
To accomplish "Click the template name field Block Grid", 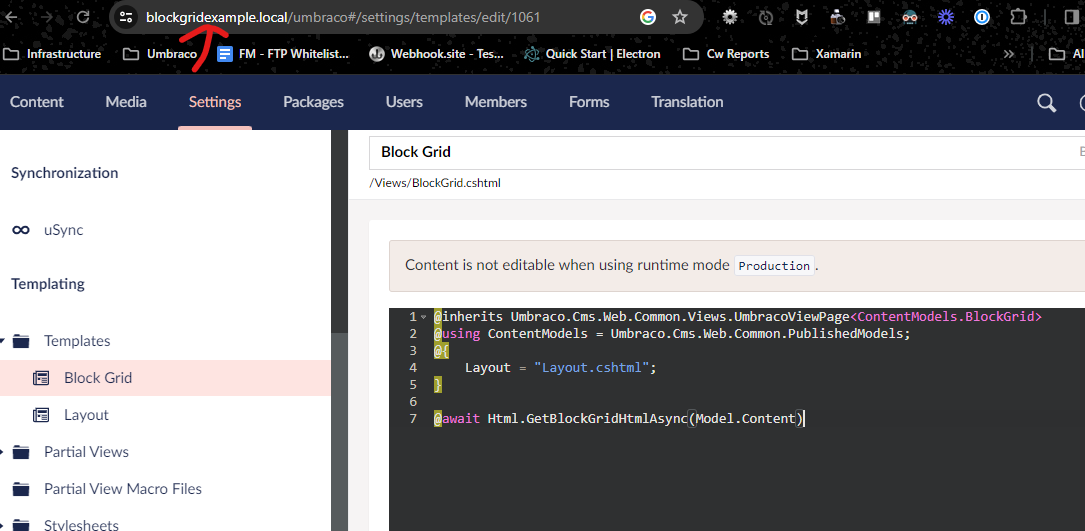I will coord(727,152).
